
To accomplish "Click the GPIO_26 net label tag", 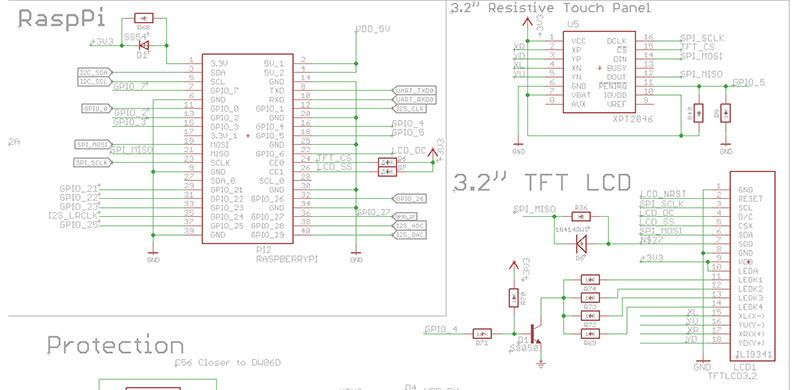I will click(x=410, y=199).
